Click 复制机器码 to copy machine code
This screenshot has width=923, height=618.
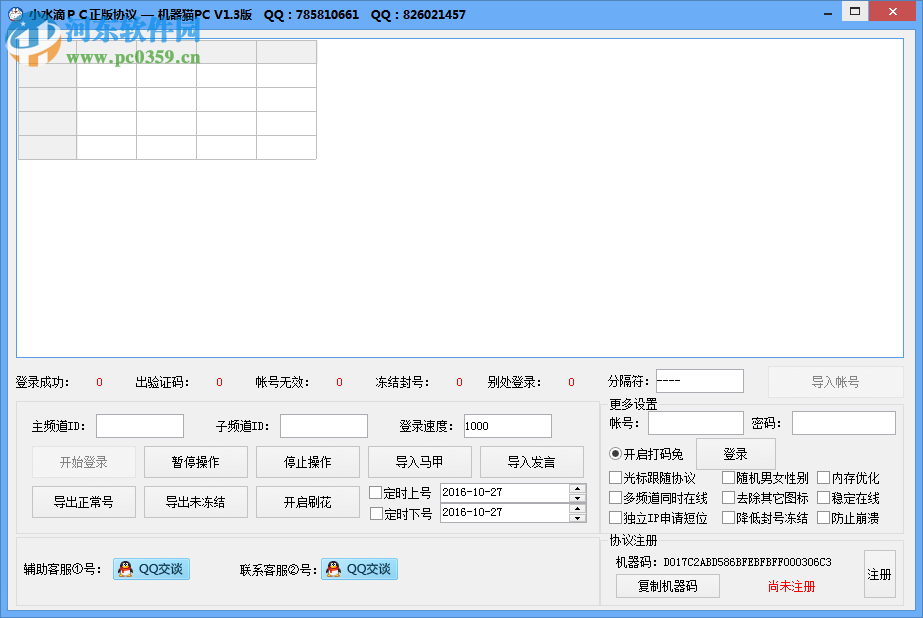(667, 586)
